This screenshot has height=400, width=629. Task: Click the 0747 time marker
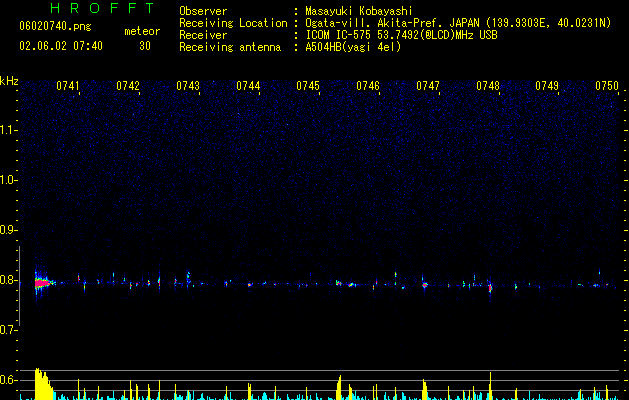428,86
